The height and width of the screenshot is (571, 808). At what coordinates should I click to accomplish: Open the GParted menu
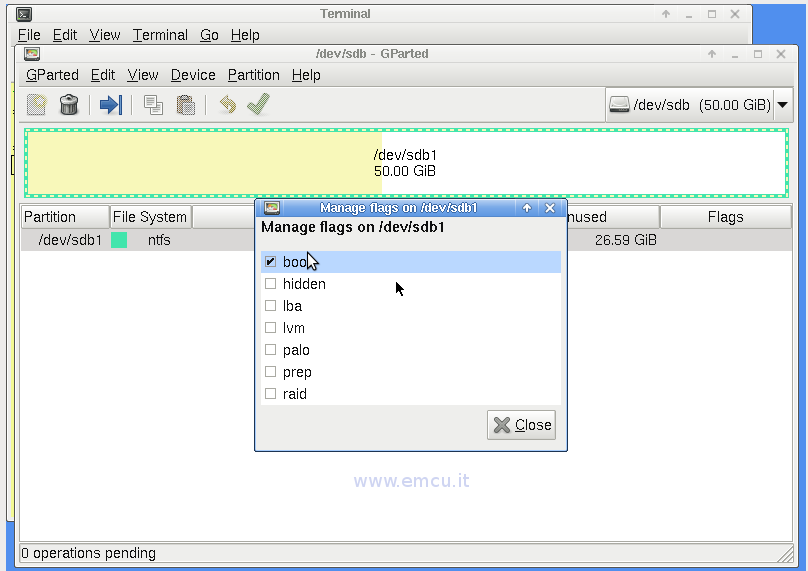coord(52,75)
